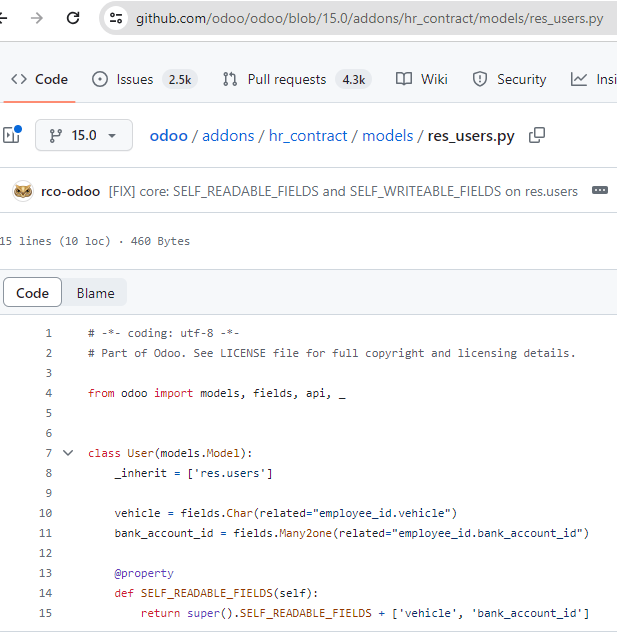Click the Pull requests merge icon
617x632 pixels.
click(230, 79)
